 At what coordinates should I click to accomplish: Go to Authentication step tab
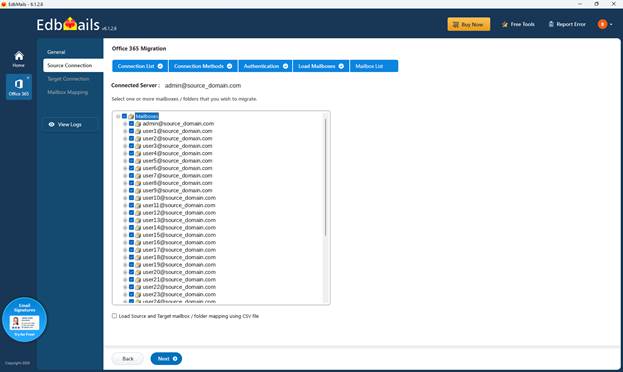pos(265,66)
